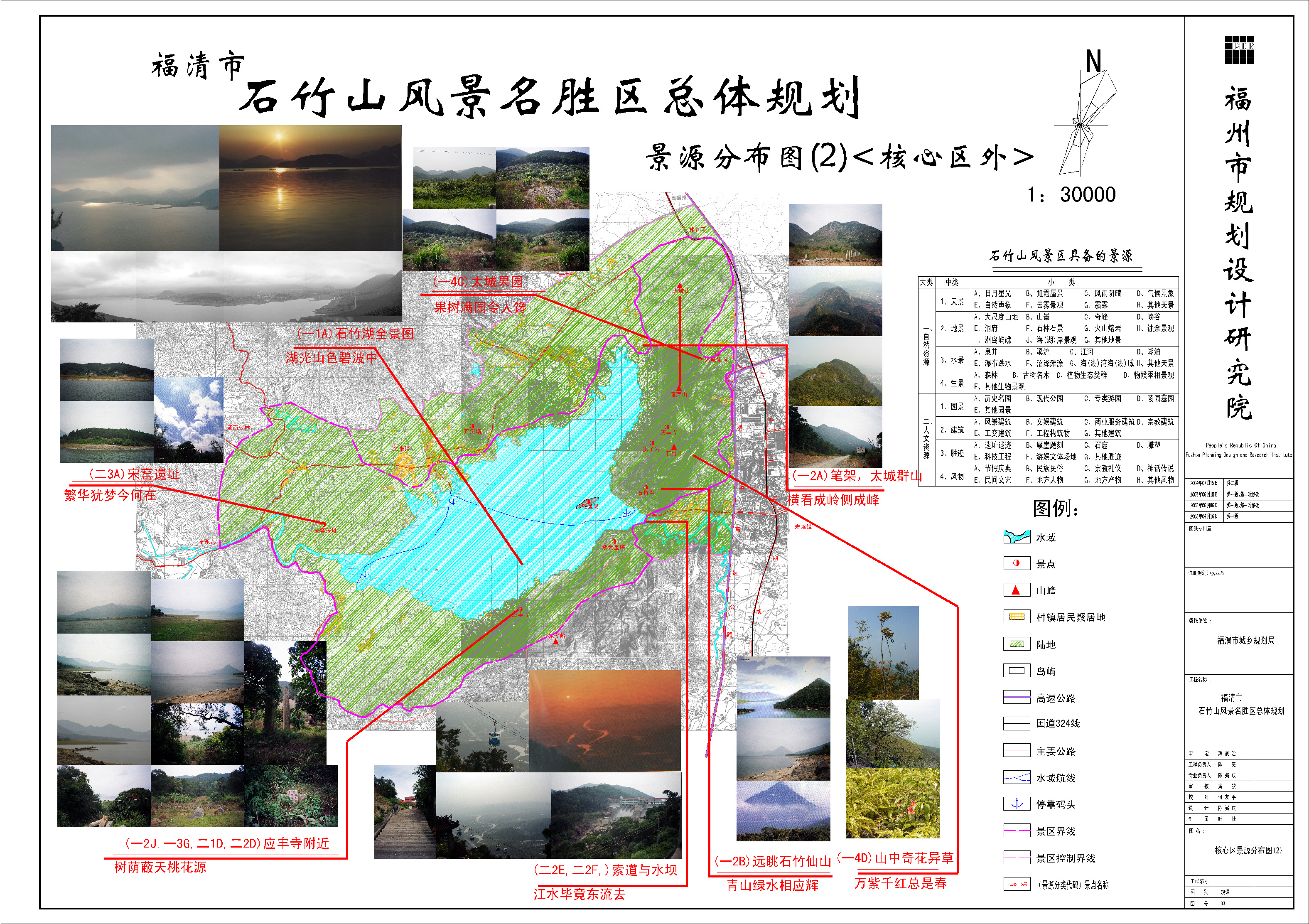
Task: Click the caption 果树满园令人馋
Action: click(480, 307)
